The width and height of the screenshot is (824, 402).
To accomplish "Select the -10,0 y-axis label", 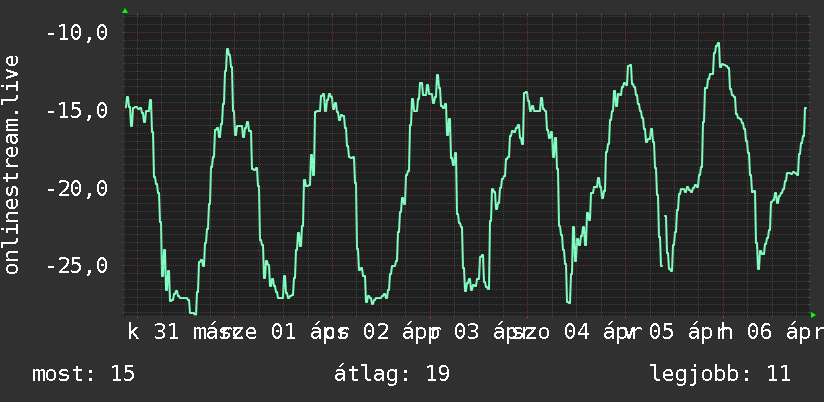I will 77,34.
